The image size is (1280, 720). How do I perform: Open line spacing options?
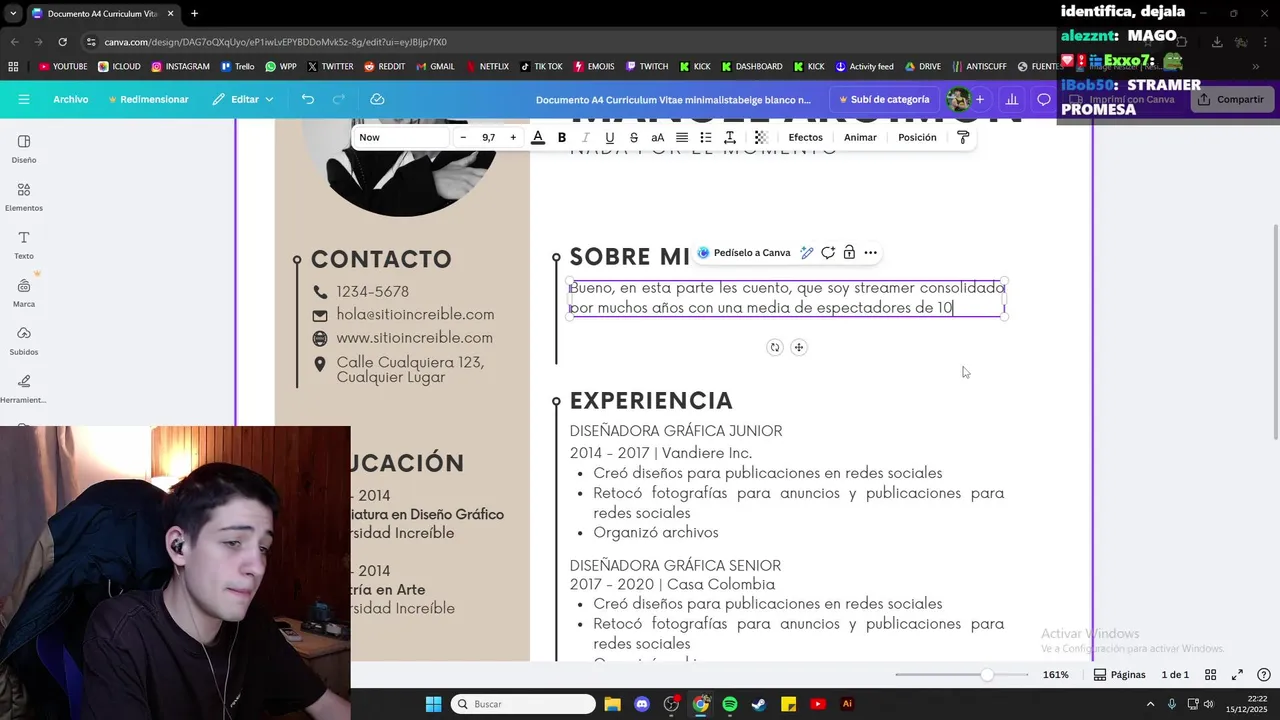point(730,137)
